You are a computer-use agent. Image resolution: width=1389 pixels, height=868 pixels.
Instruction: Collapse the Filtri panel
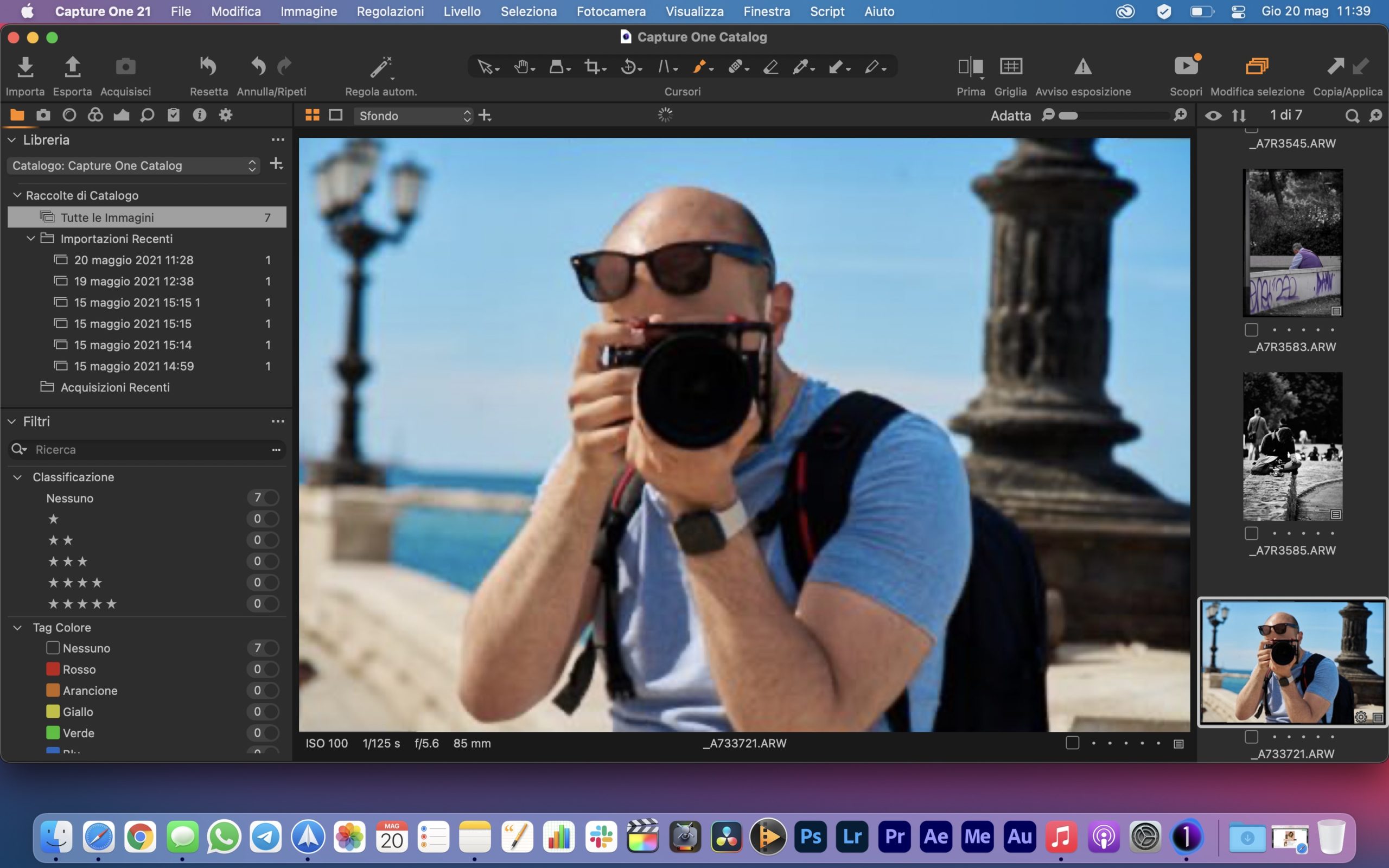click(12, 422)
